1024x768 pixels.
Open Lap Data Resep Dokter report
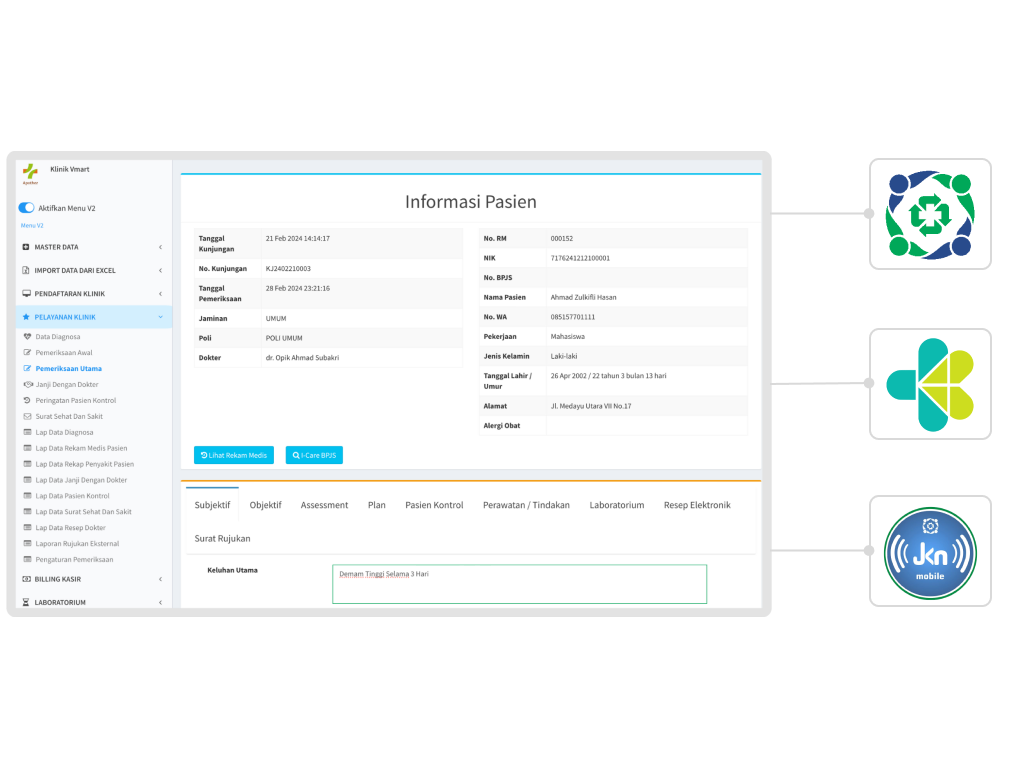pyautogui.click(x=70, y=528)
